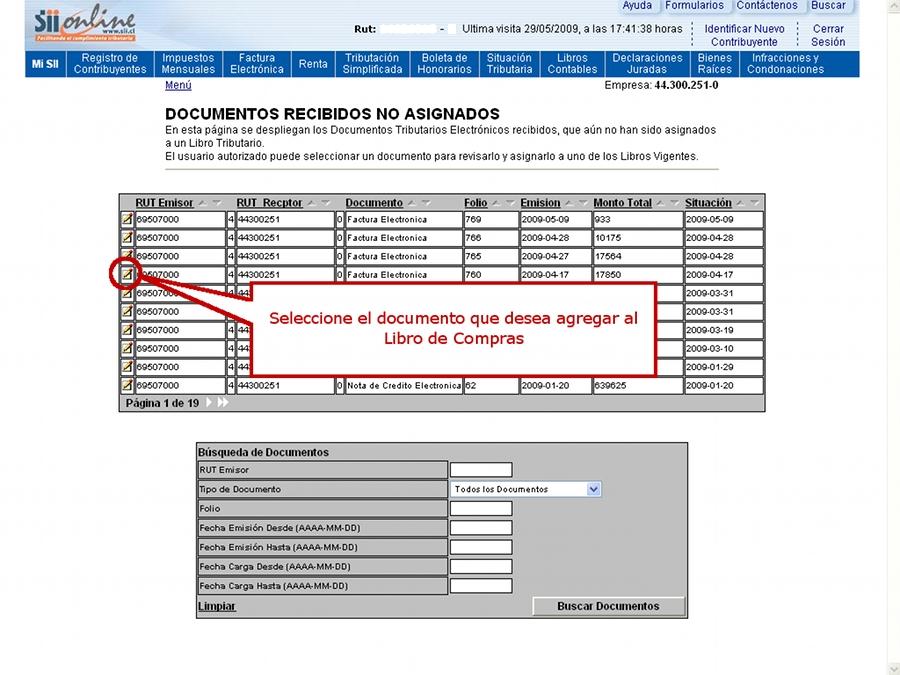900x675 pixels.
Task: Click the Buscar link in header
Action: (828, 5)
